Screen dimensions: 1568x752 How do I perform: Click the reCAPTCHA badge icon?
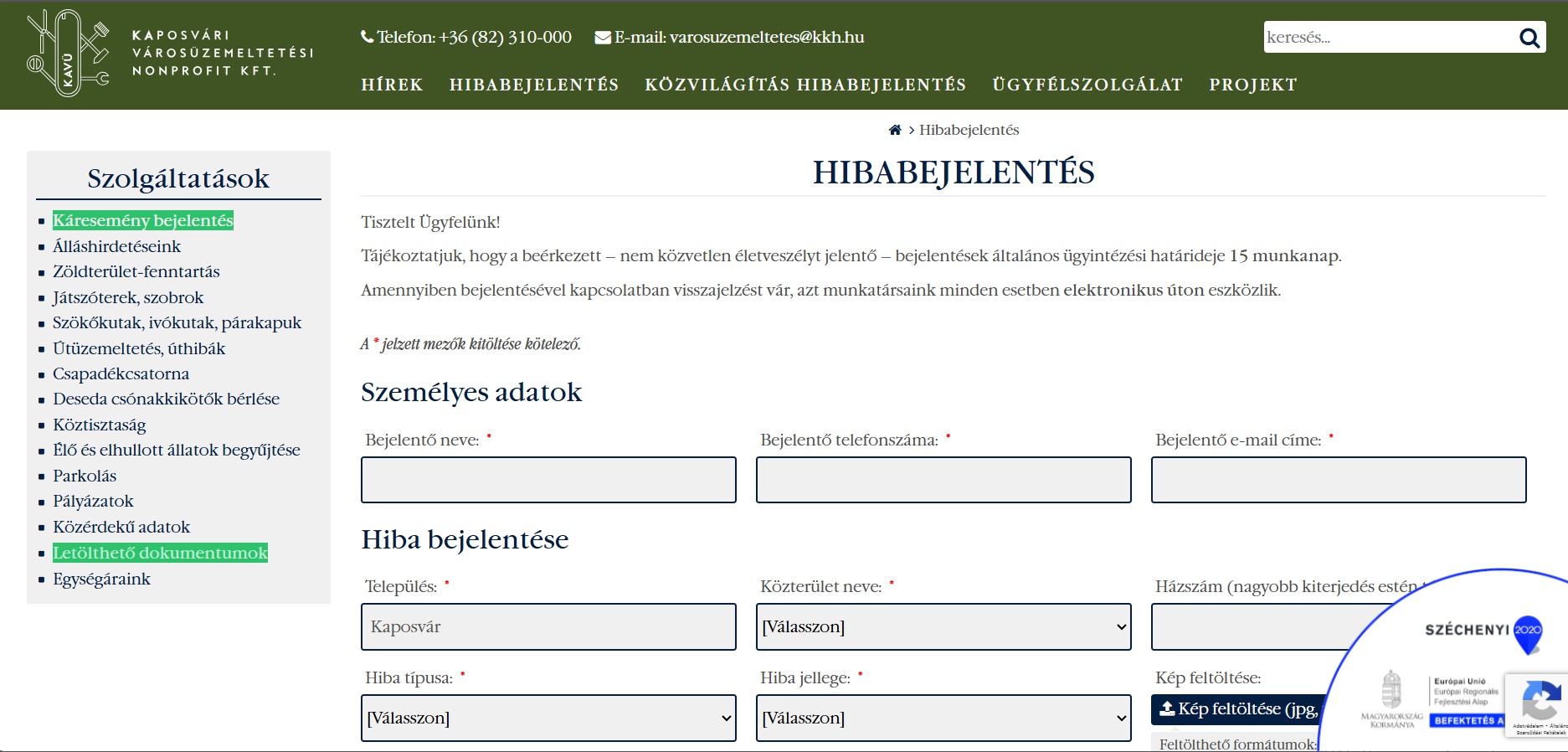tap(1540, 701)
